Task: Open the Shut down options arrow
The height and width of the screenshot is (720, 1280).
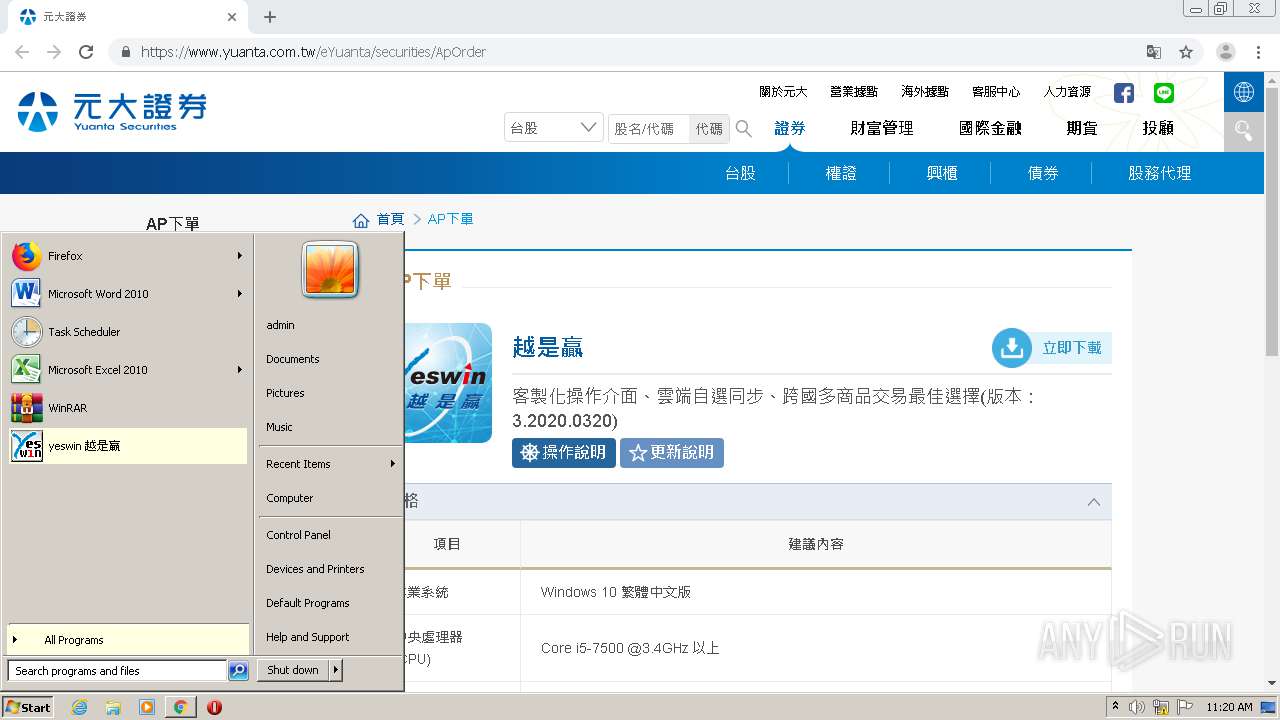Action: 336,670
